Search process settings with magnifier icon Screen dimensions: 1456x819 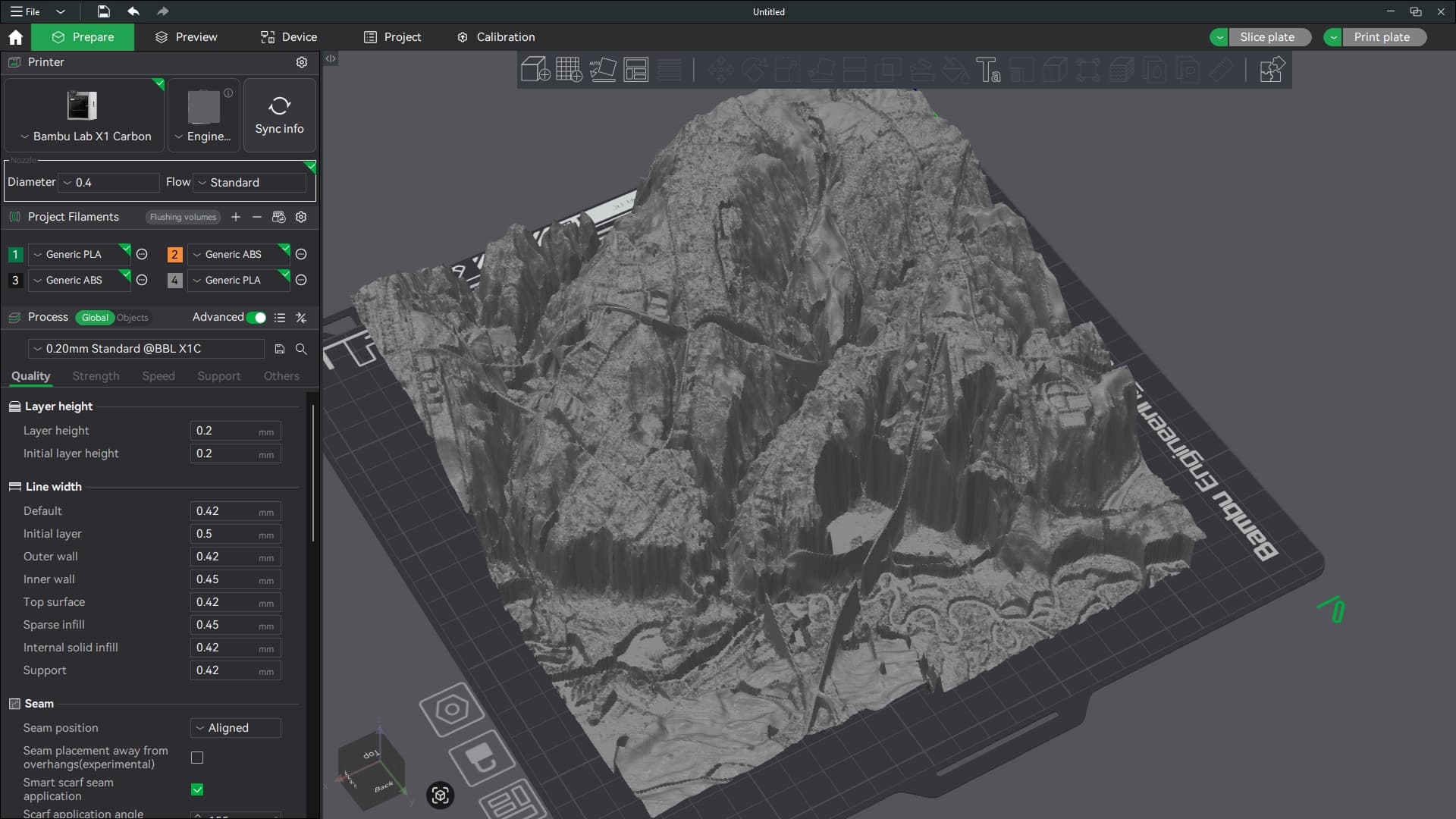pyautogui.click(x=301, y=349)
